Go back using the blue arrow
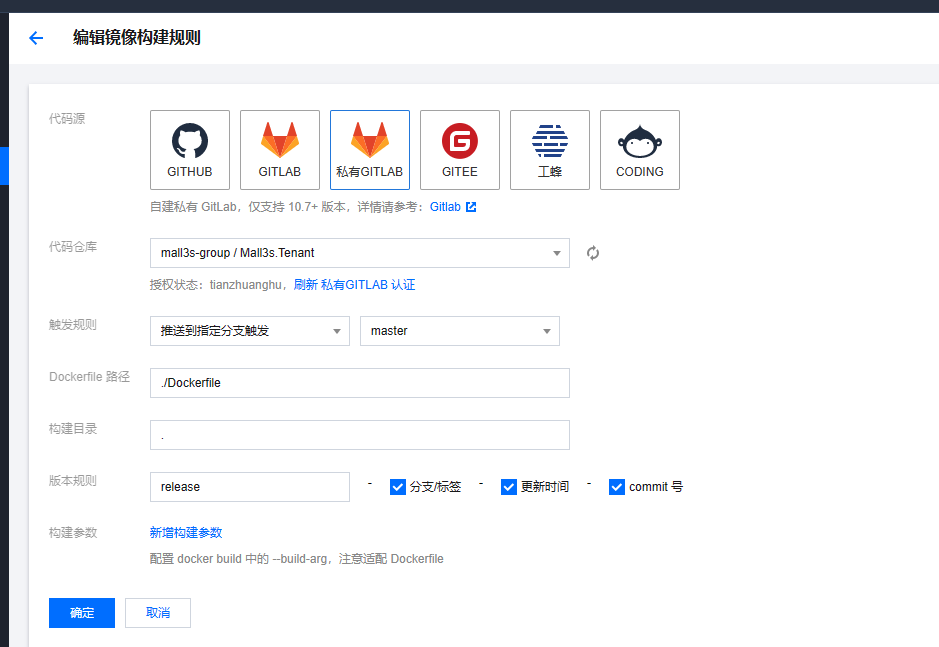The image size is (939, 647). [36, 38]
